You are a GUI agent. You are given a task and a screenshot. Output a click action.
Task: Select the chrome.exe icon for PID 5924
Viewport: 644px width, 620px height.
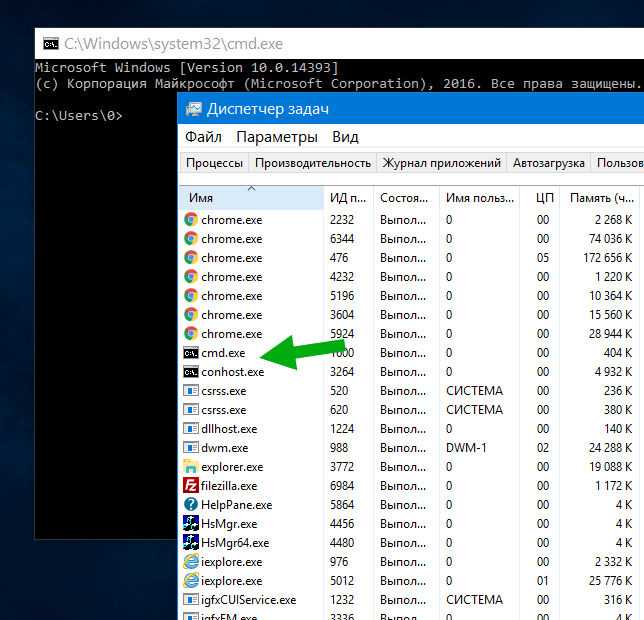[191, 333]
